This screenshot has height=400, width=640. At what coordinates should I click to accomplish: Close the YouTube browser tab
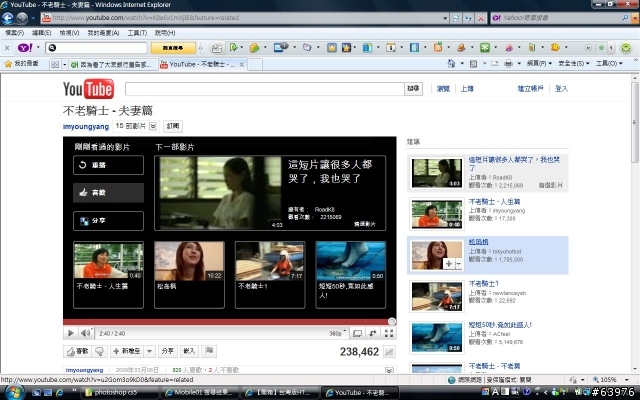click(x=242, y=64)
